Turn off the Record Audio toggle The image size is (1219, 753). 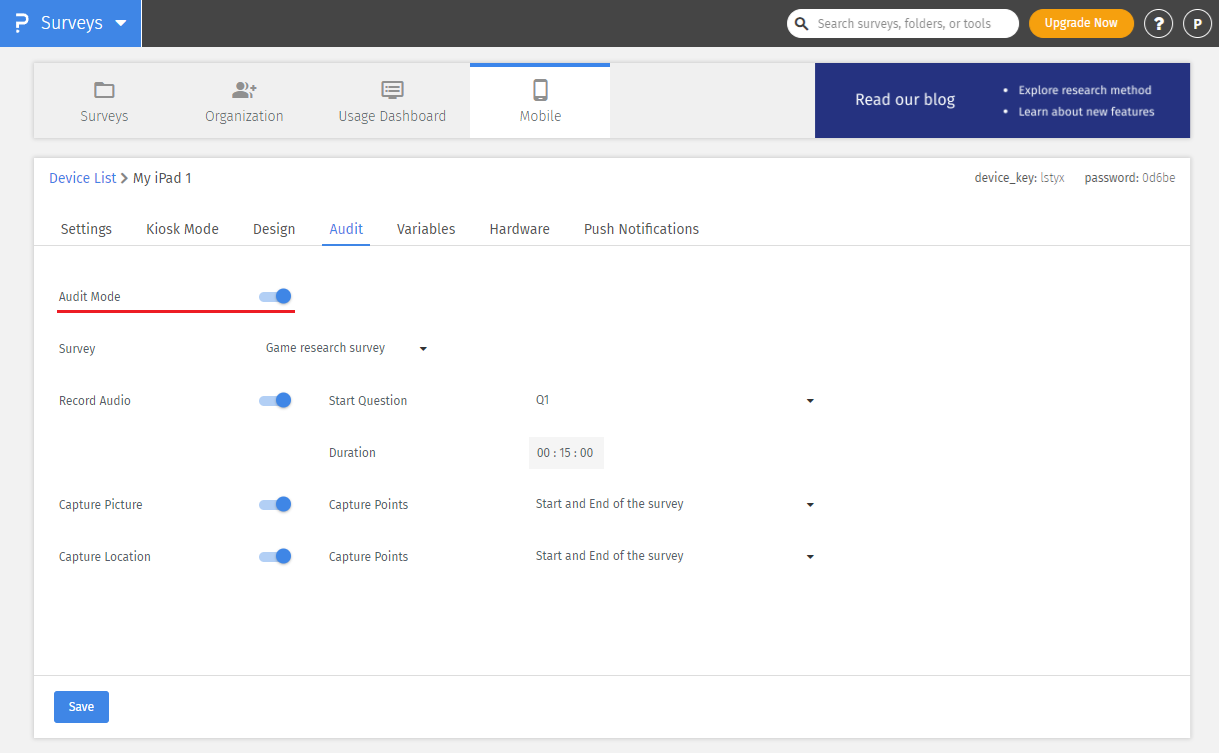pyautogui.click(x=275, y=400)
